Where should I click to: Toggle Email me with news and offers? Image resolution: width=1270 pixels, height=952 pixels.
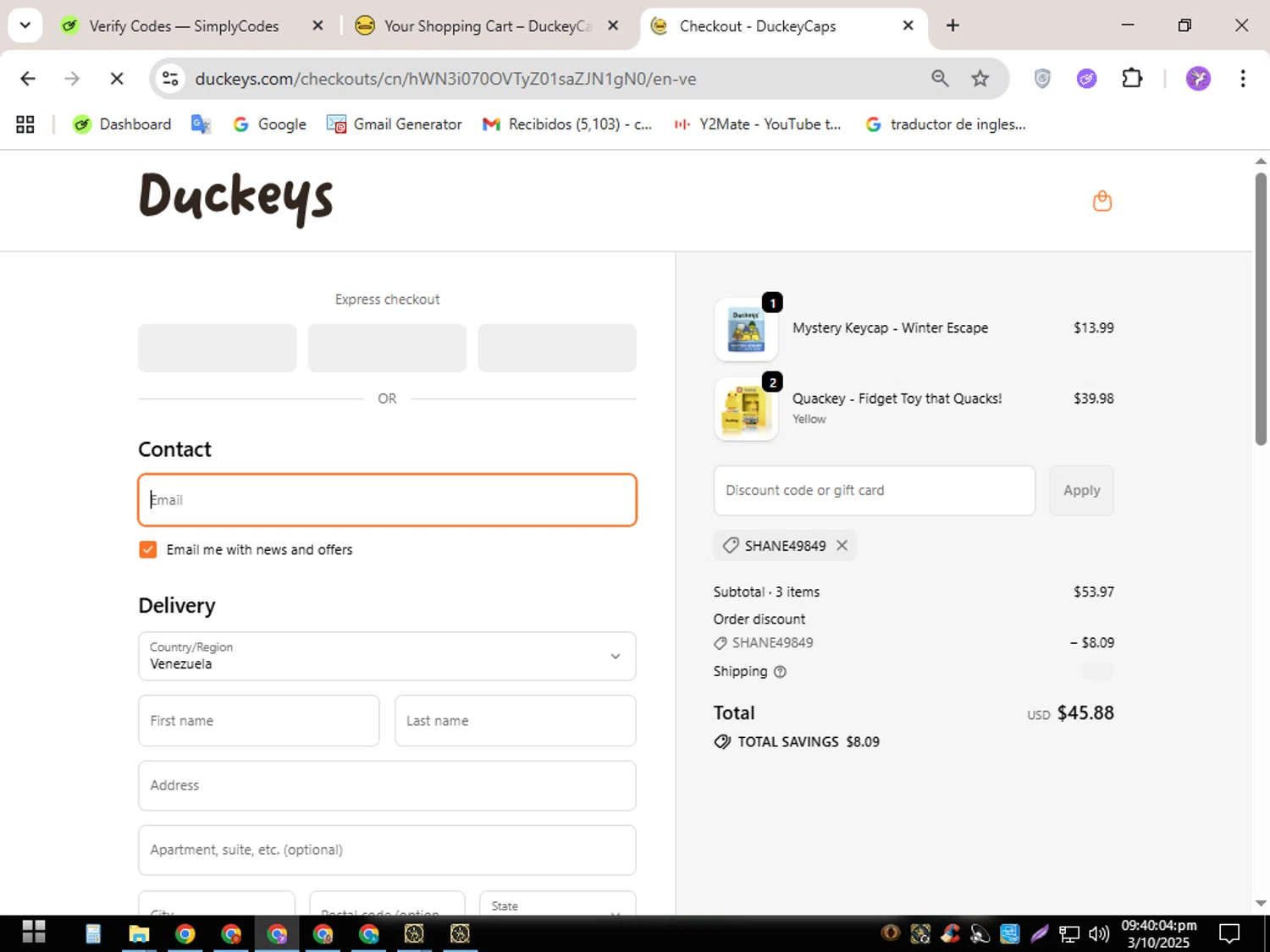pyautogui.click(x=148, y=550)
